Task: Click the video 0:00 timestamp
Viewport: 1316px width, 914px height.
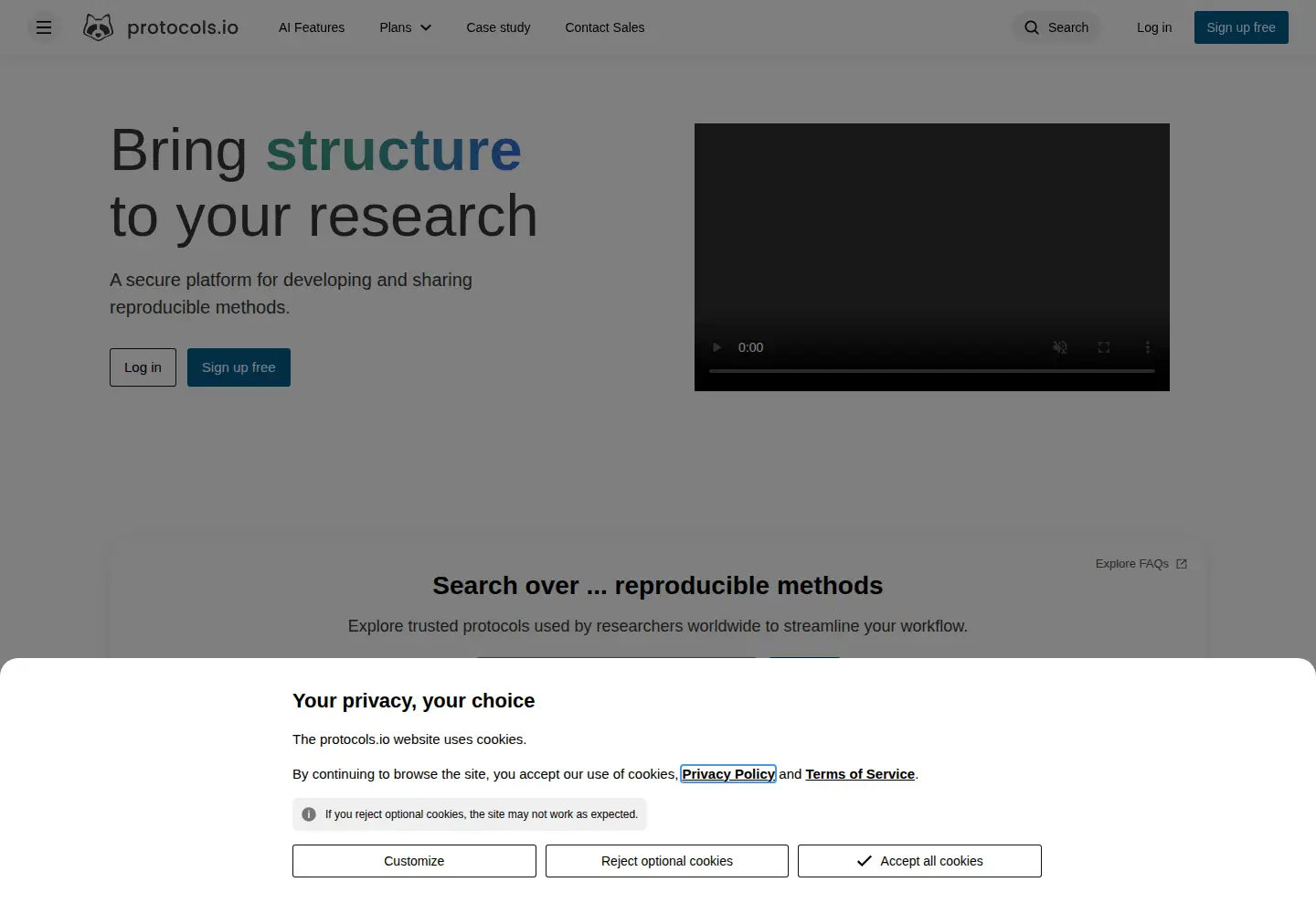Action: click(x=751, y=347)
